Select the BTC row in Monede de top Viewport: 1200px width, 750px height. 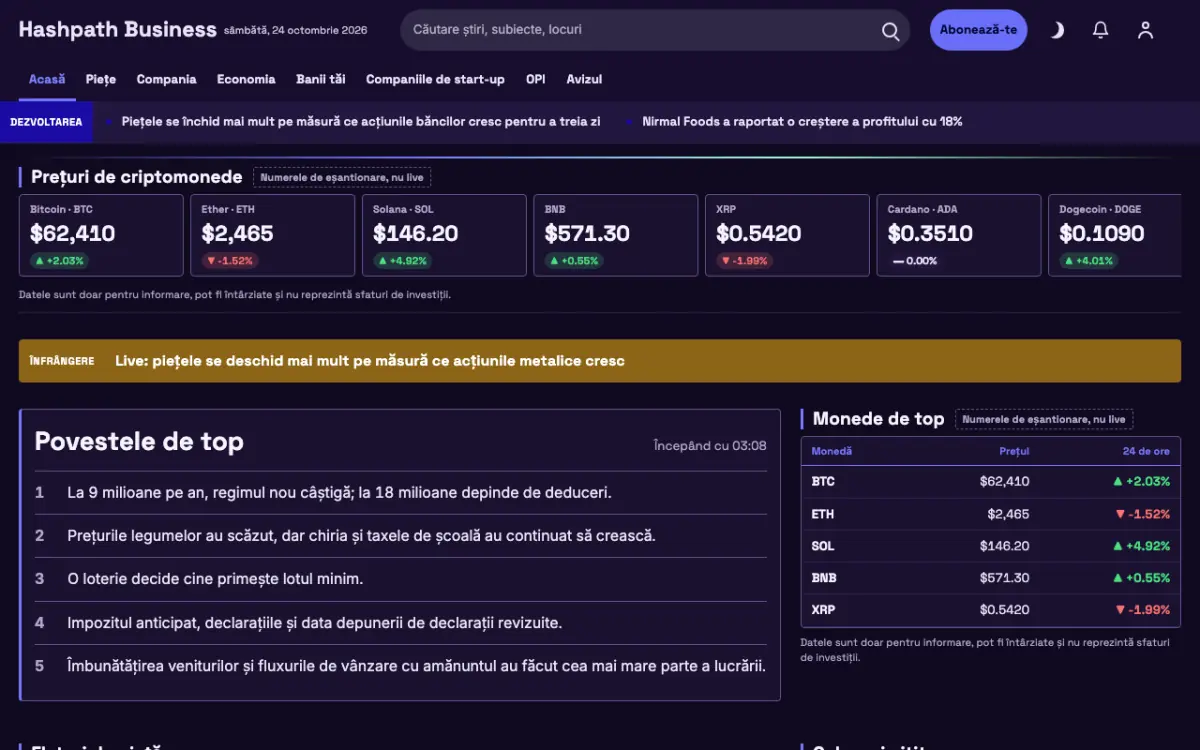991,482
